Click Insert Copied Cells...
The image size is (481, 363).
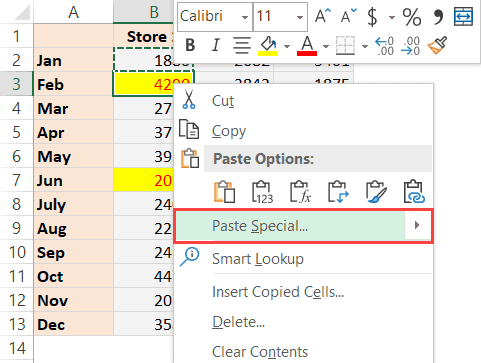click(278, 292)
